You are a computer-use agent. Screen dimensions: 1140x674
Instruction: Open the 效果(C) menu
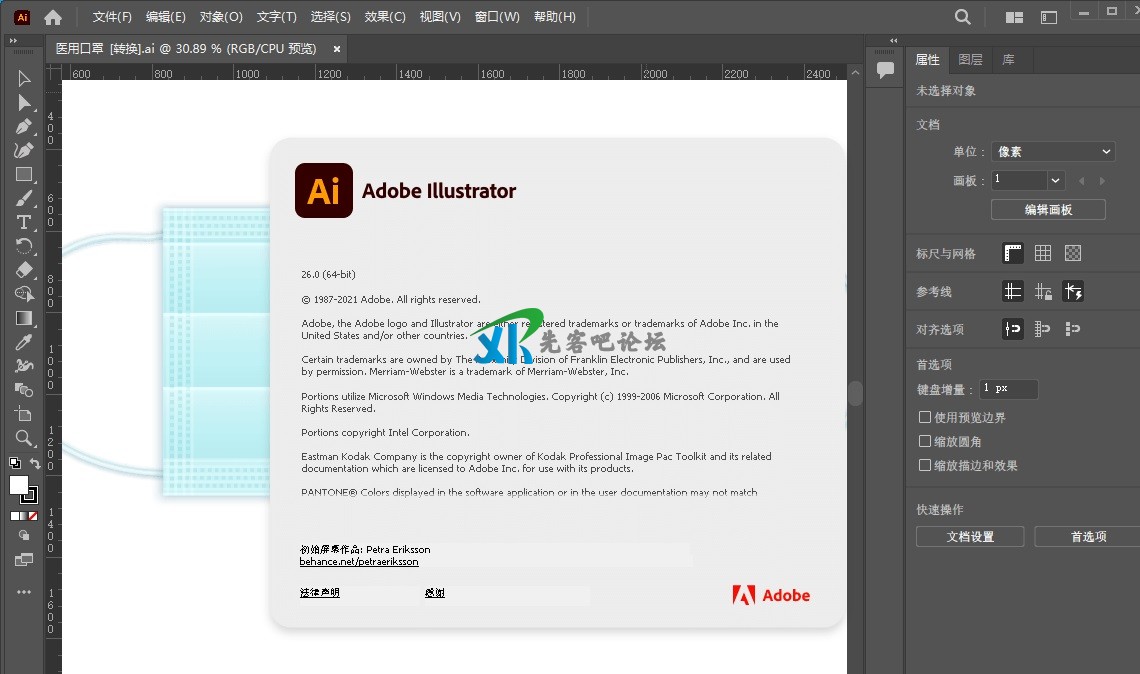385,17
